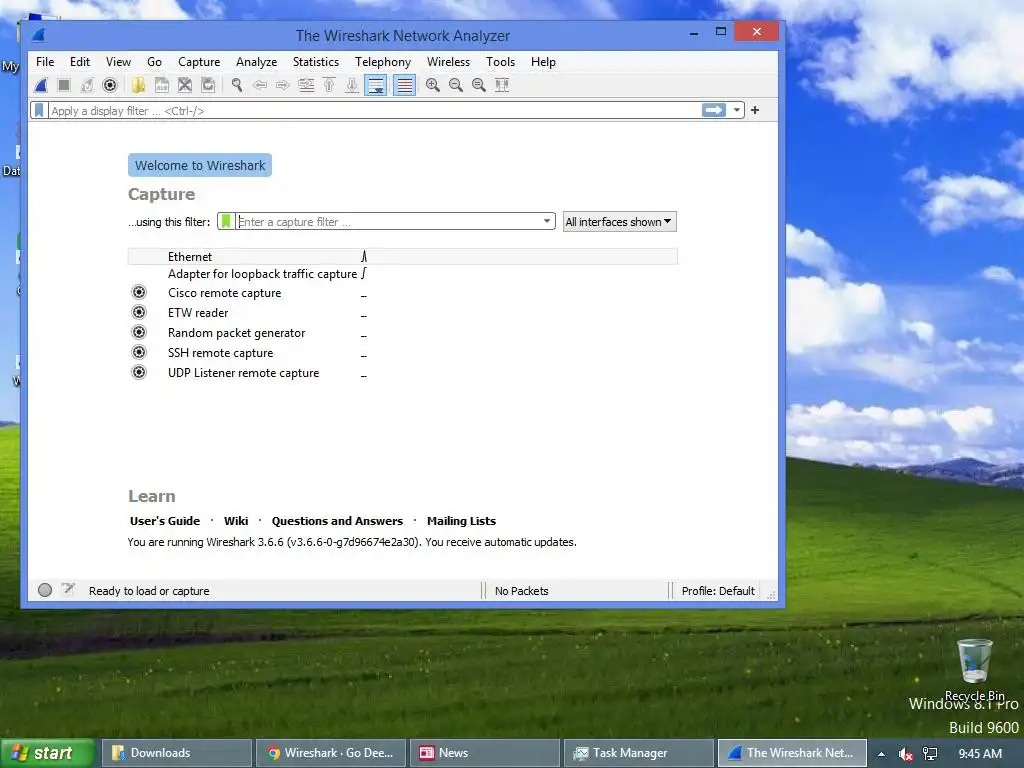Open the Telephony menu
This screenshot has height=768, width=1024.
tap(383, 62)
